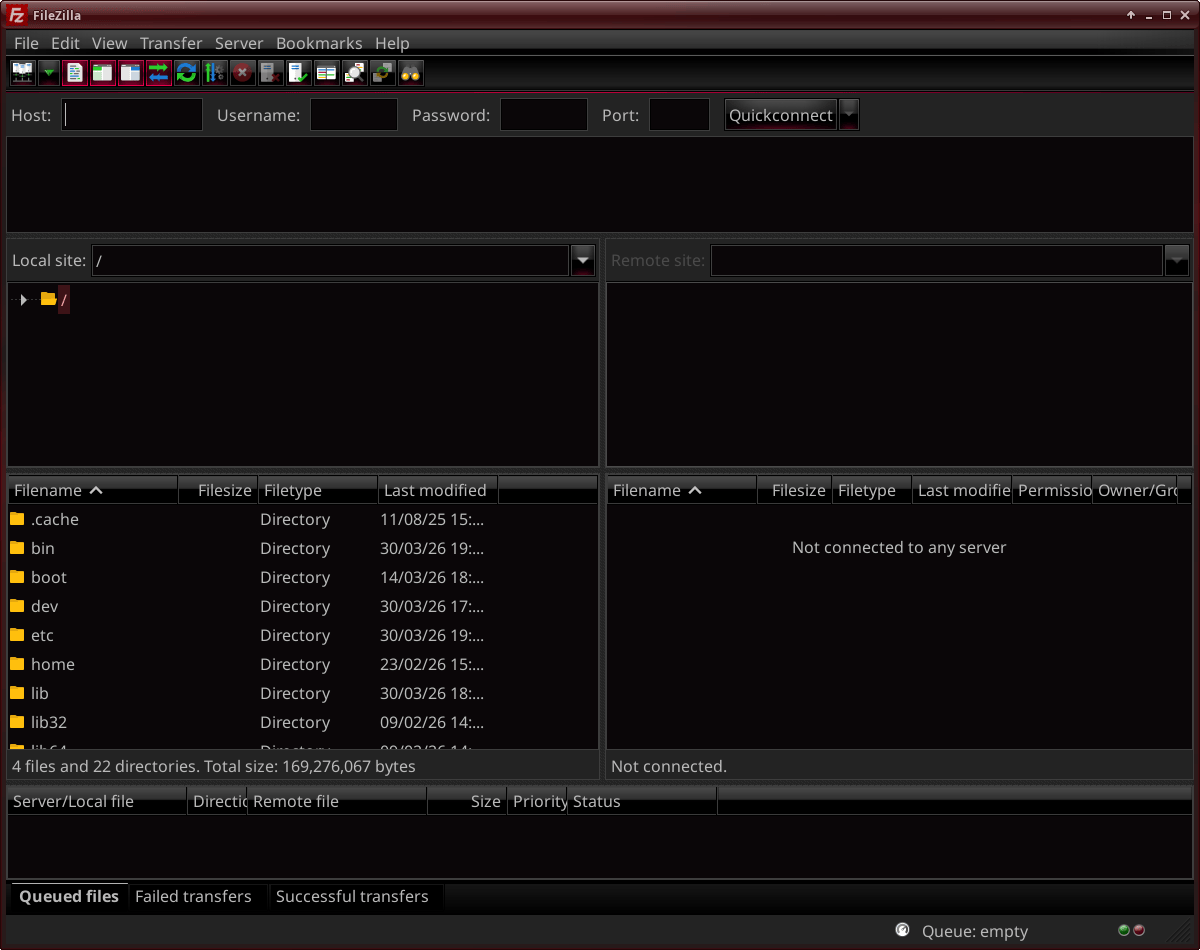Toggle transfer queue display icon
The image size is (1200, 950).
pyautogui.click(x=159, y=73)
